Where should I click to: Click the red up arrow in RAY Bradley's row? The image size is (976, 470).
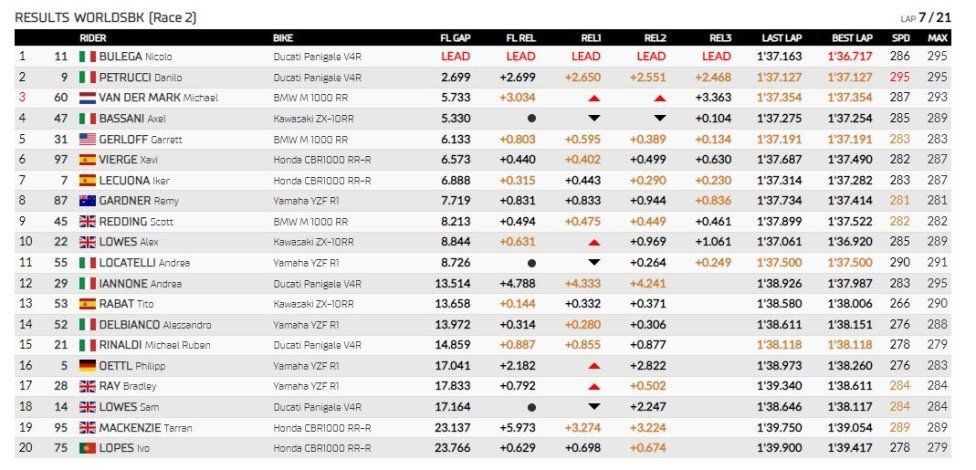tap(594, 387)
